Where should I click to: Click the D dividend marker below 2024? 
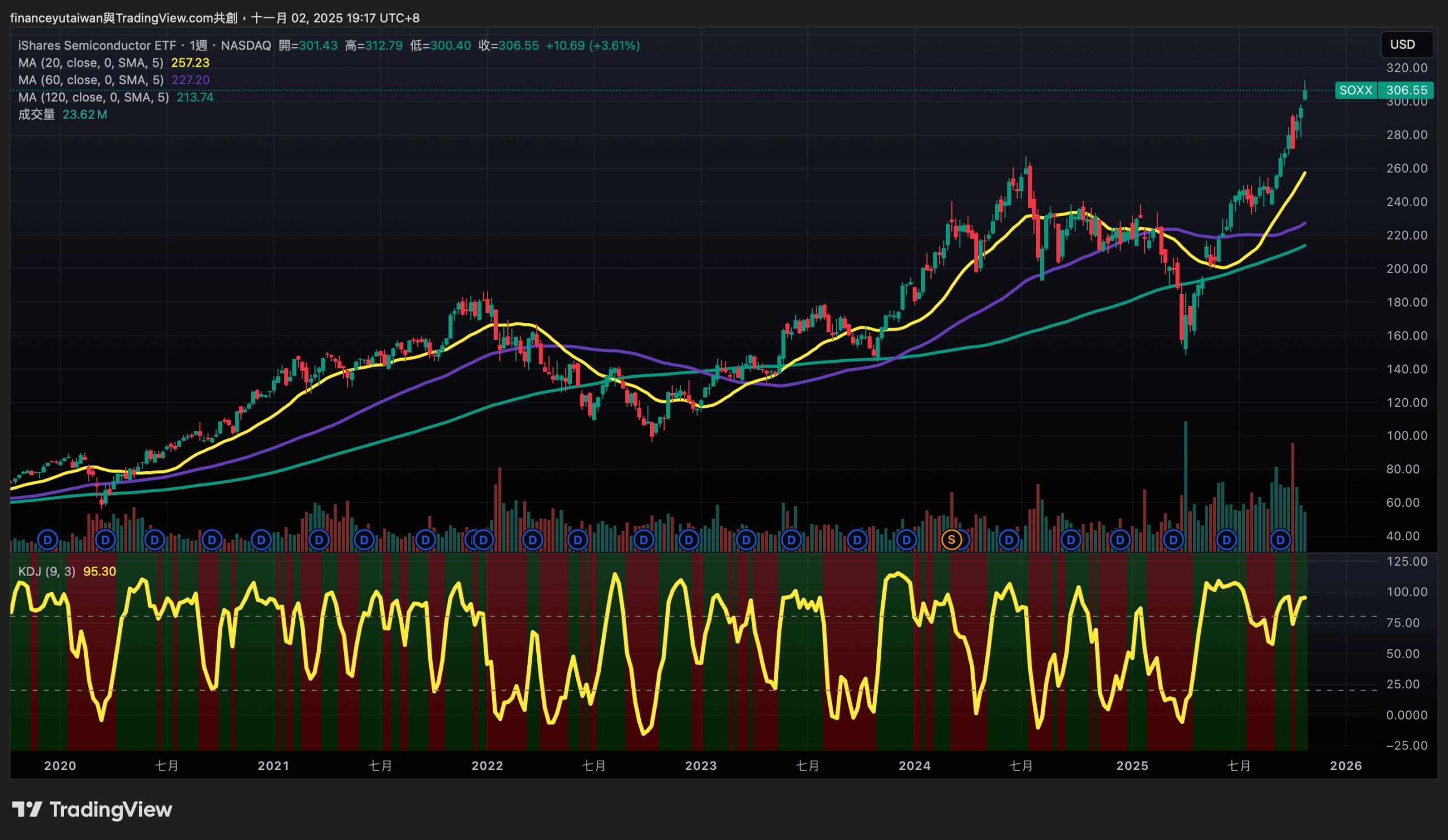pyautogui.click(x=907, y=540)
